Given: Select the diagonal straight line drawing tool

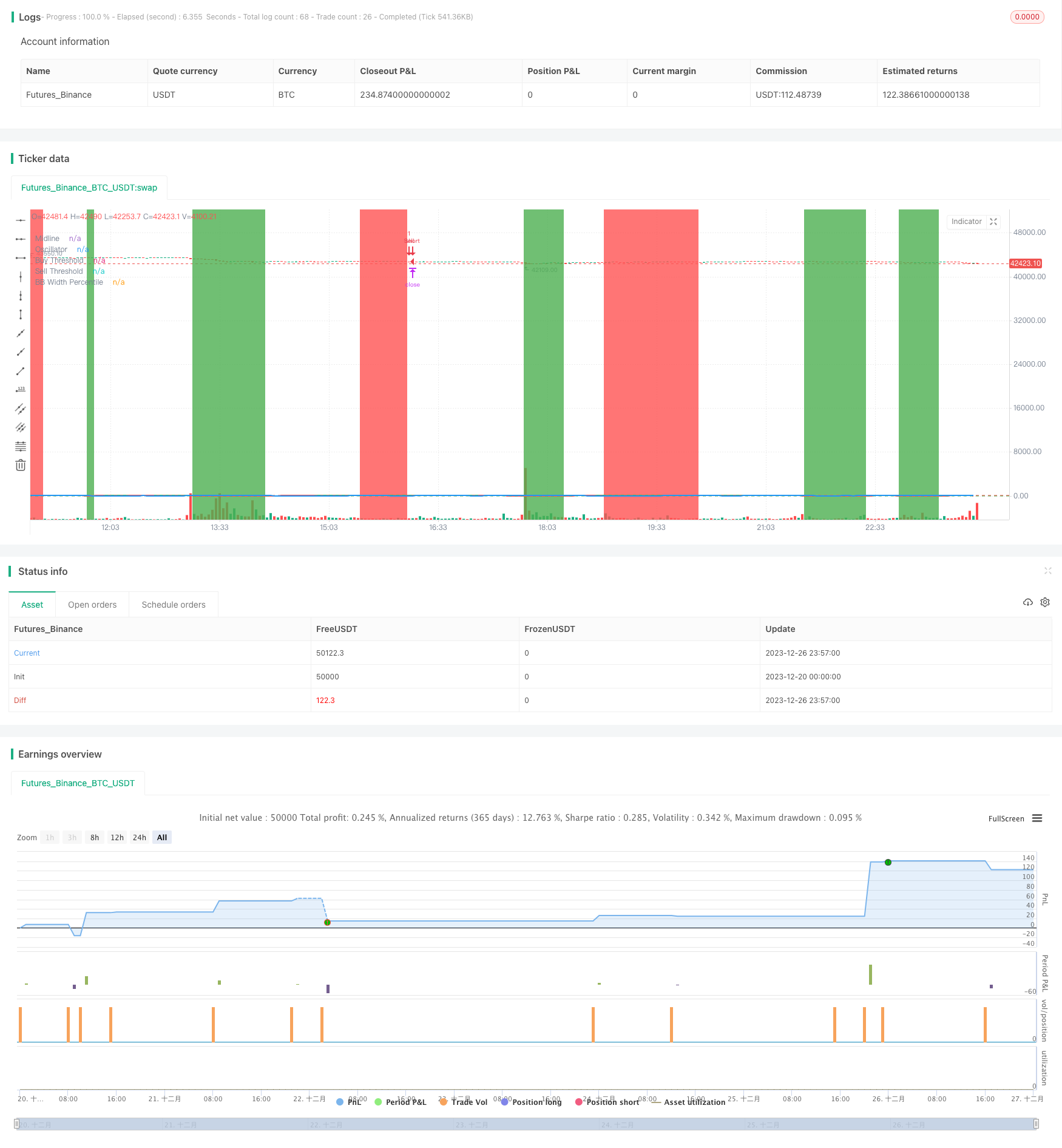Looking at the screenshot, I should tap(21, 333).
